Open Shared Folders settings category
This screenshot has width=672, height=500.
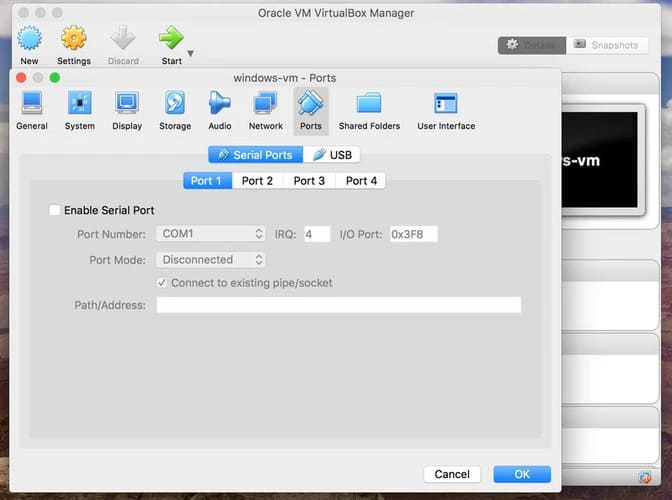click(x=369, y=111)
